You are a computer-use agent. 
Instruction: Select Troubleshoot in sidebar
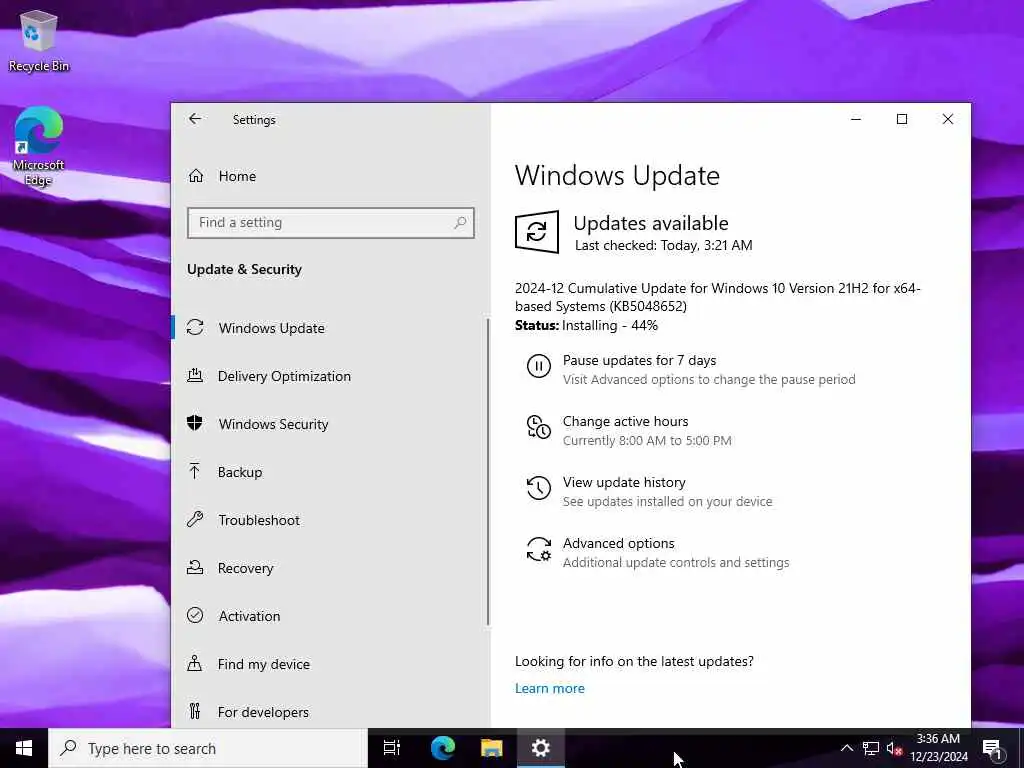pos(330,520)
